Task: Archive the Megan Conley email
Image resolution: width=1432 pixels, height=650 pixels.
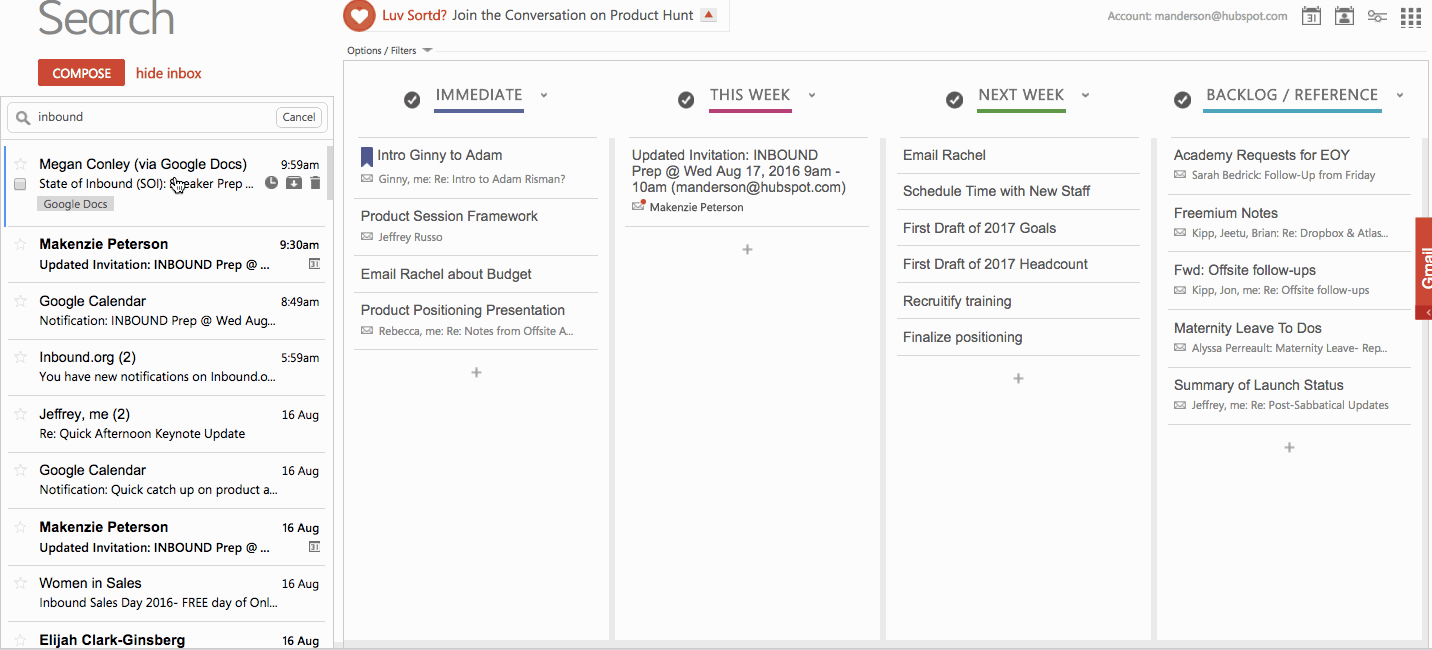Action: pyautogui.click(x=294, y=182)
